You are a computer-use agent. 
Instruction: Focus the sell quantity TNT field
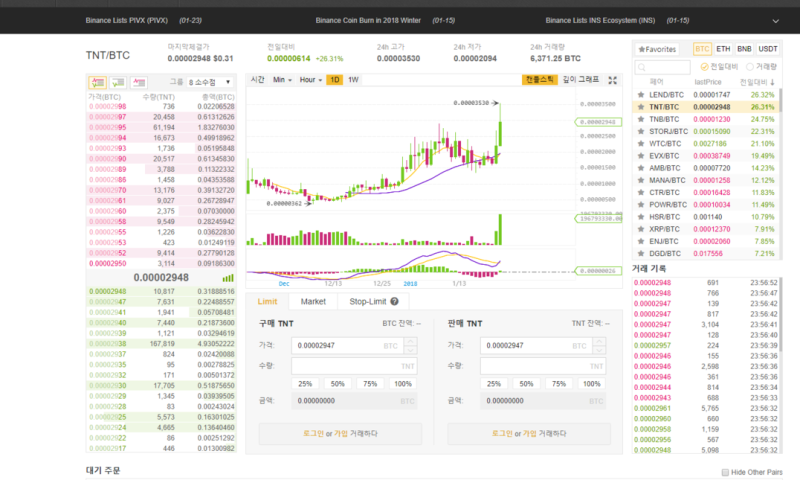click(x=543, y=366)
